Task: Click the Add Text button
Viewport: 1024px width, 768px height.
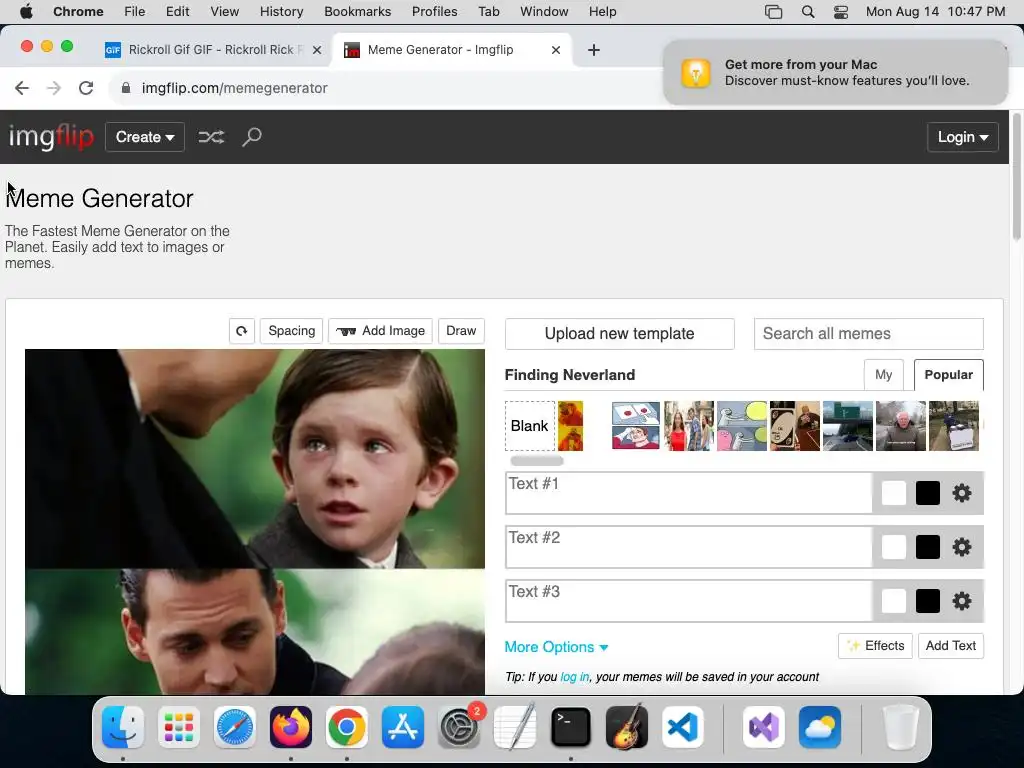Action: tap(950, 646)
